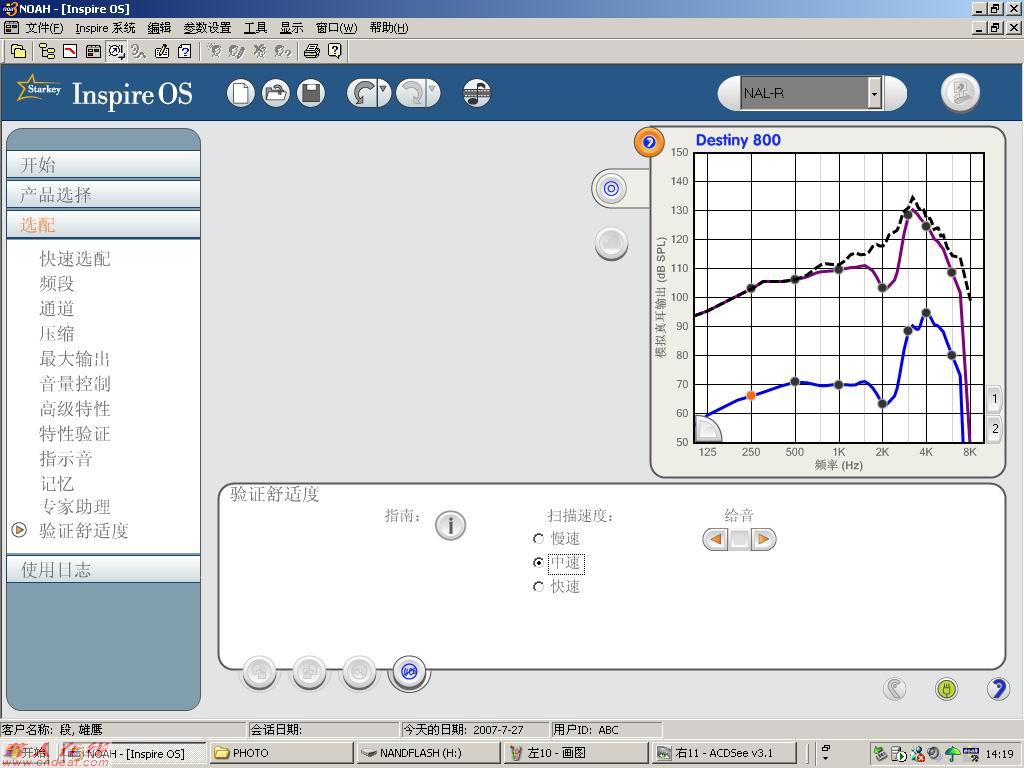Screen dimensions: 1024x768
Task: Expand the 产品选择 sidebar section
Action: click(x=103, y=195)
